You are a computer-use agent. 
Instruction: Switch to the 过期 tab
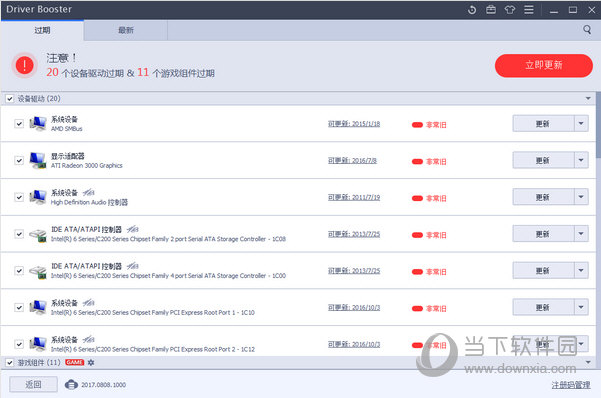42,30
